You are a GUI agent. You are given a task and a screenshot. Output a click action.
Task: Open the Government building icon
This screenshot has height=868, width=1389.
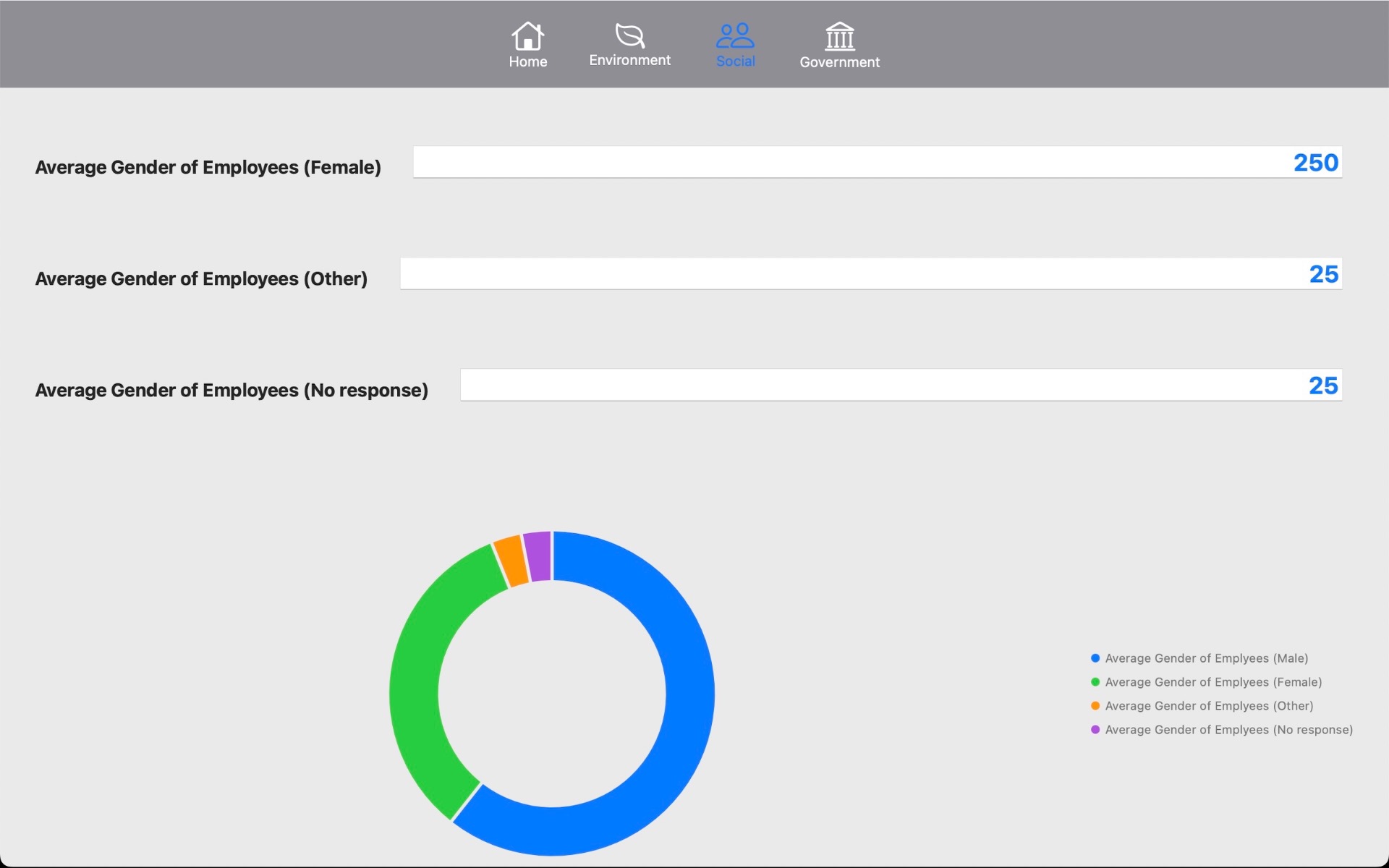[x=839, y=35]
